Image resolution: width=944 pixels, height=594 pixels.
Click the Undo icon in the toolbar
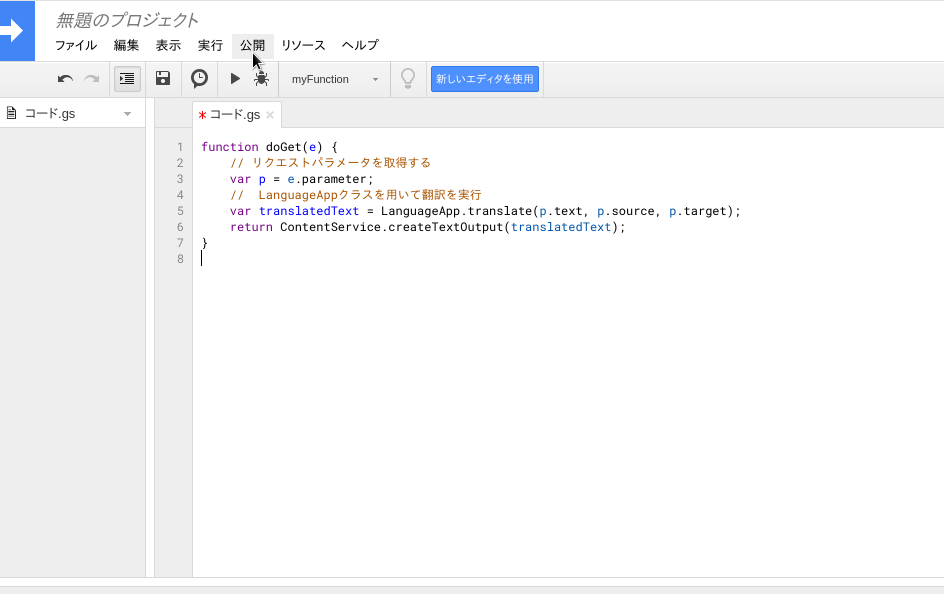pyautogui.click(x=64, y=78)
